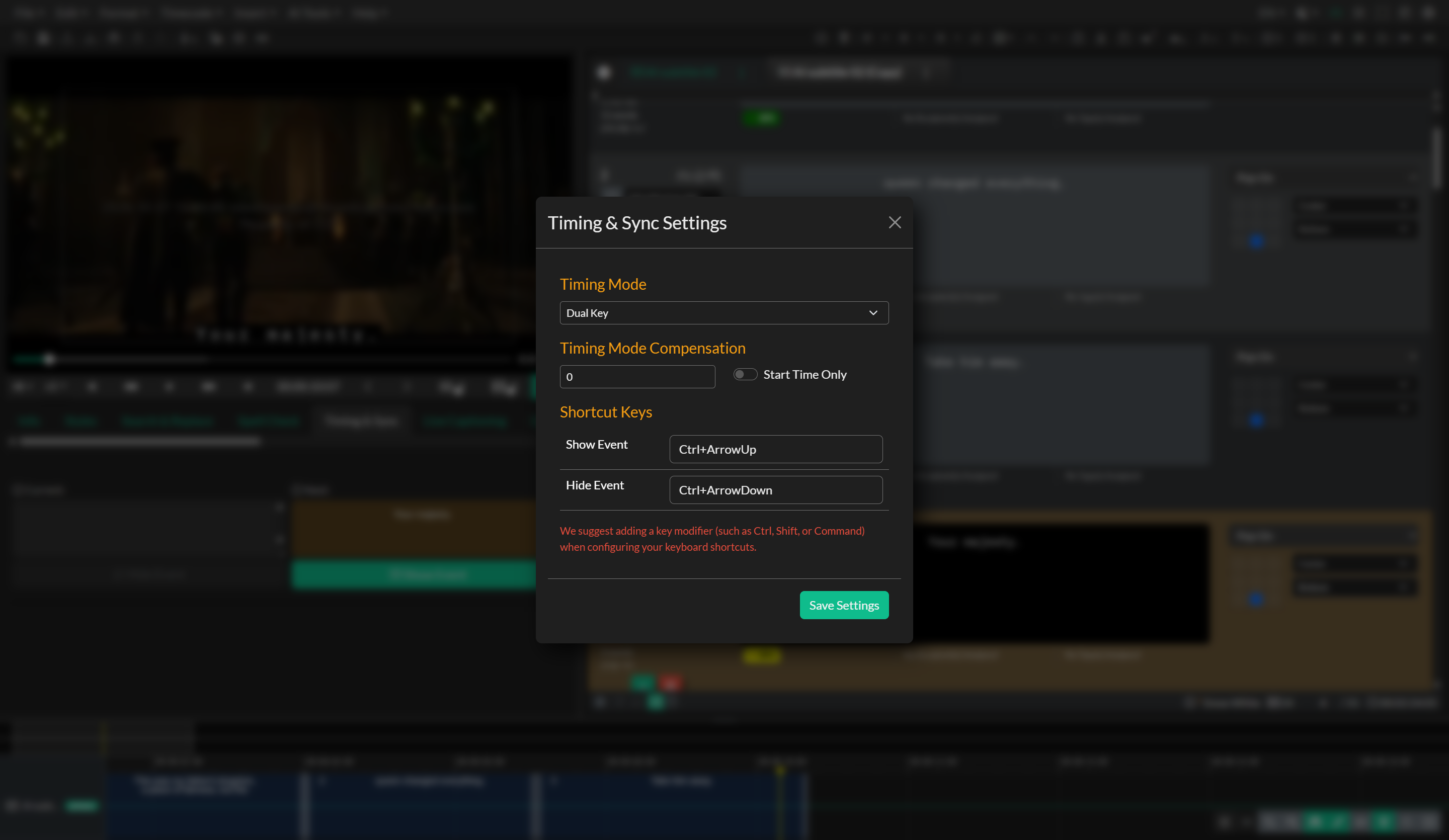1449x840 pixels.
Task: Click the red key modifier suggestion text
Action: point(712,539)
